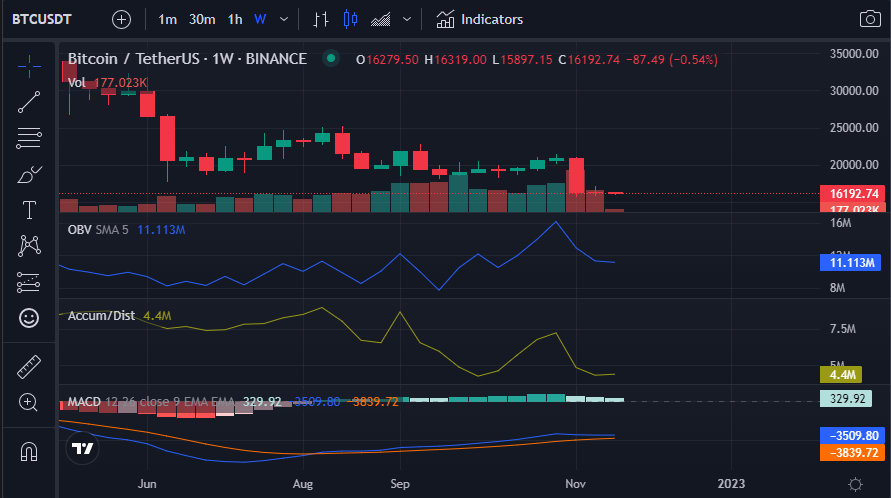Select the Fibonacci retracement tool
This screenshot has width=891, height=498.
click(x=29, y=138)
